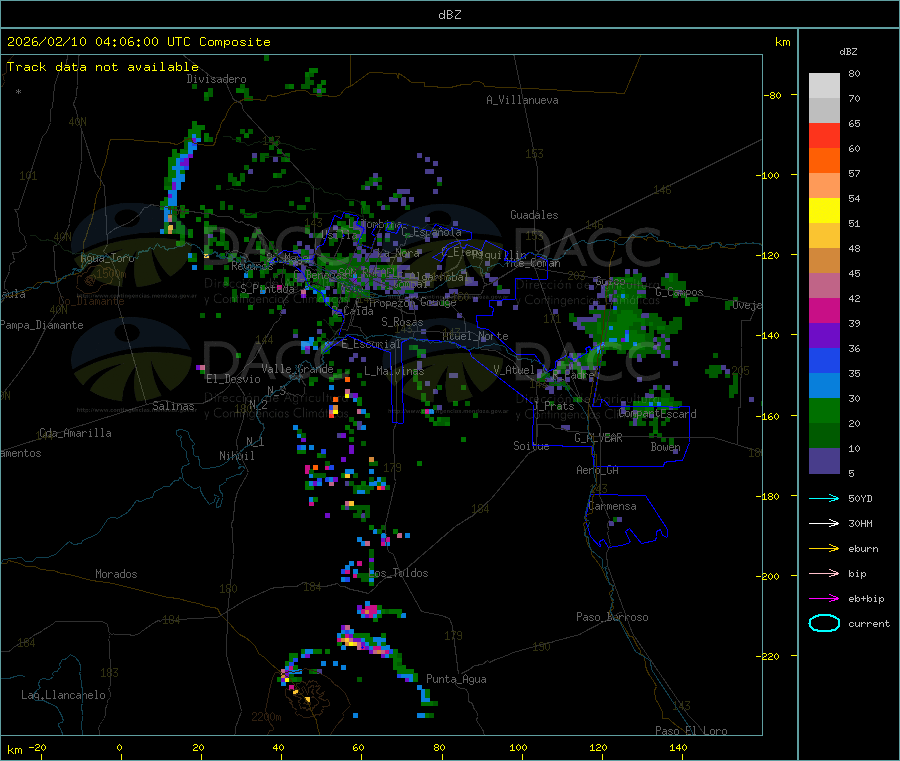Click the 'Track data not available' message
Screen dimensions: 900x761
click(103, 67)
